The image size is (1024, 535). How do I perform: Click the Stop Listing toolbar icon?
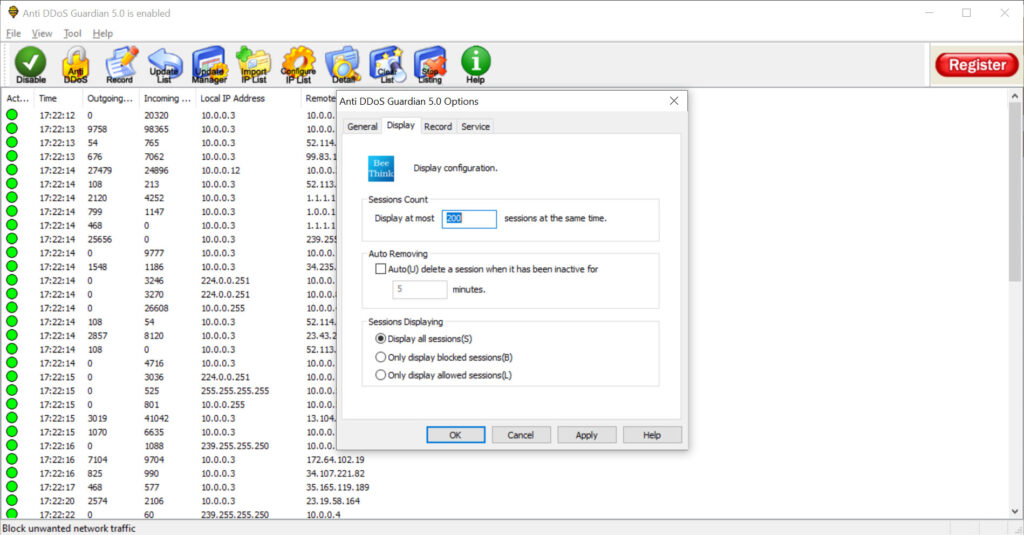pyautogui.click(x=430, y=65)
